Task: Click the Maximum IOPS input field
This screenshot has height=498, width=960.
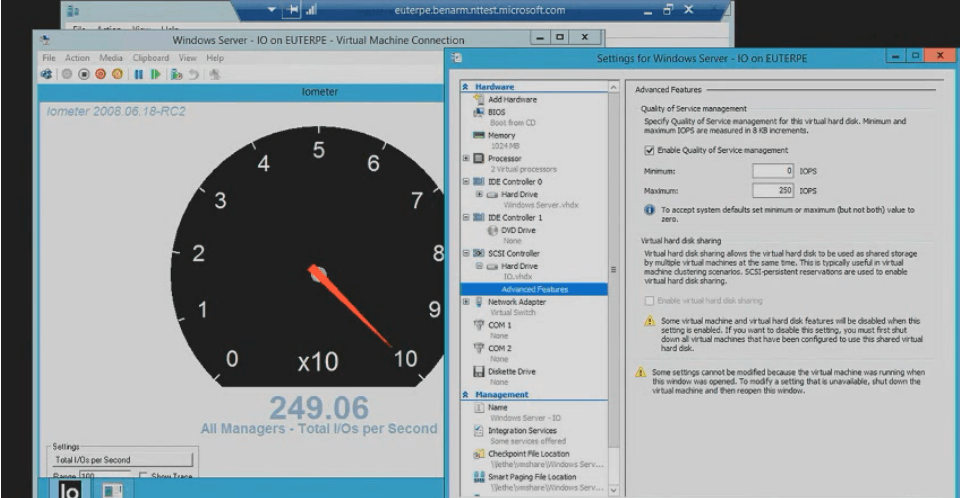Action: pyautogui.click(x=773, y=191)
